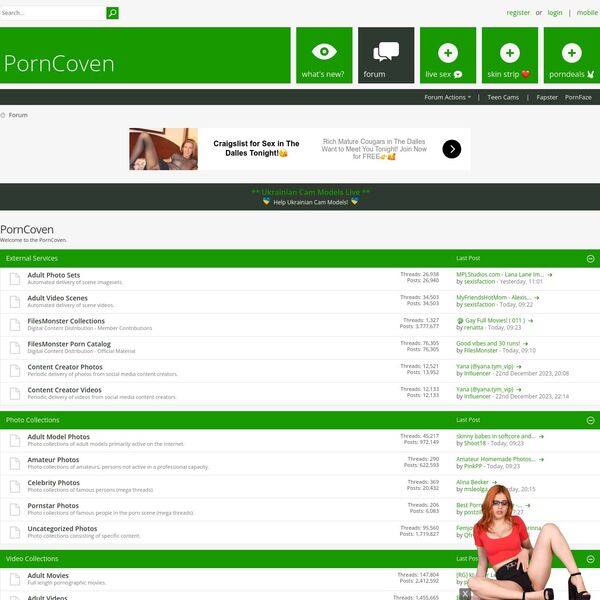Go to last post arrow beside MPLStudios thread
600x600 pixels.
click(550, 274)
